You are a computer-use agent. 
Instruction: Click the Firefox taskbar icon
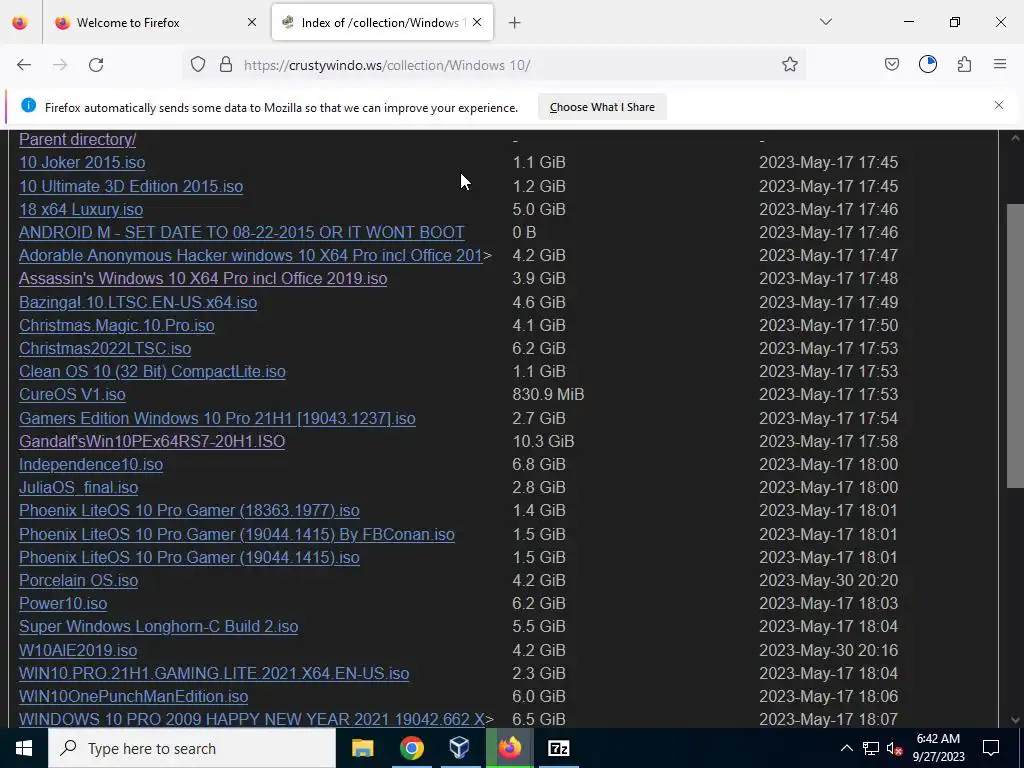click(x=509, y=748)
